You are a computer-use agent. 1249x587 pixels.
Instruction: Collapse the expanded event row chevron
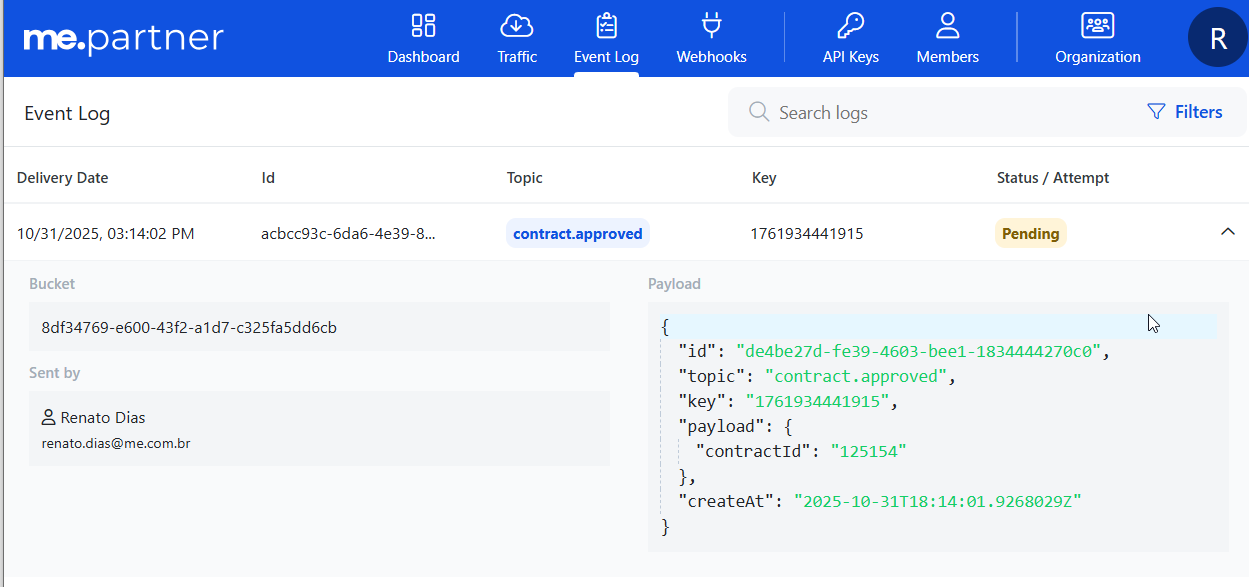pos(1228,232)
